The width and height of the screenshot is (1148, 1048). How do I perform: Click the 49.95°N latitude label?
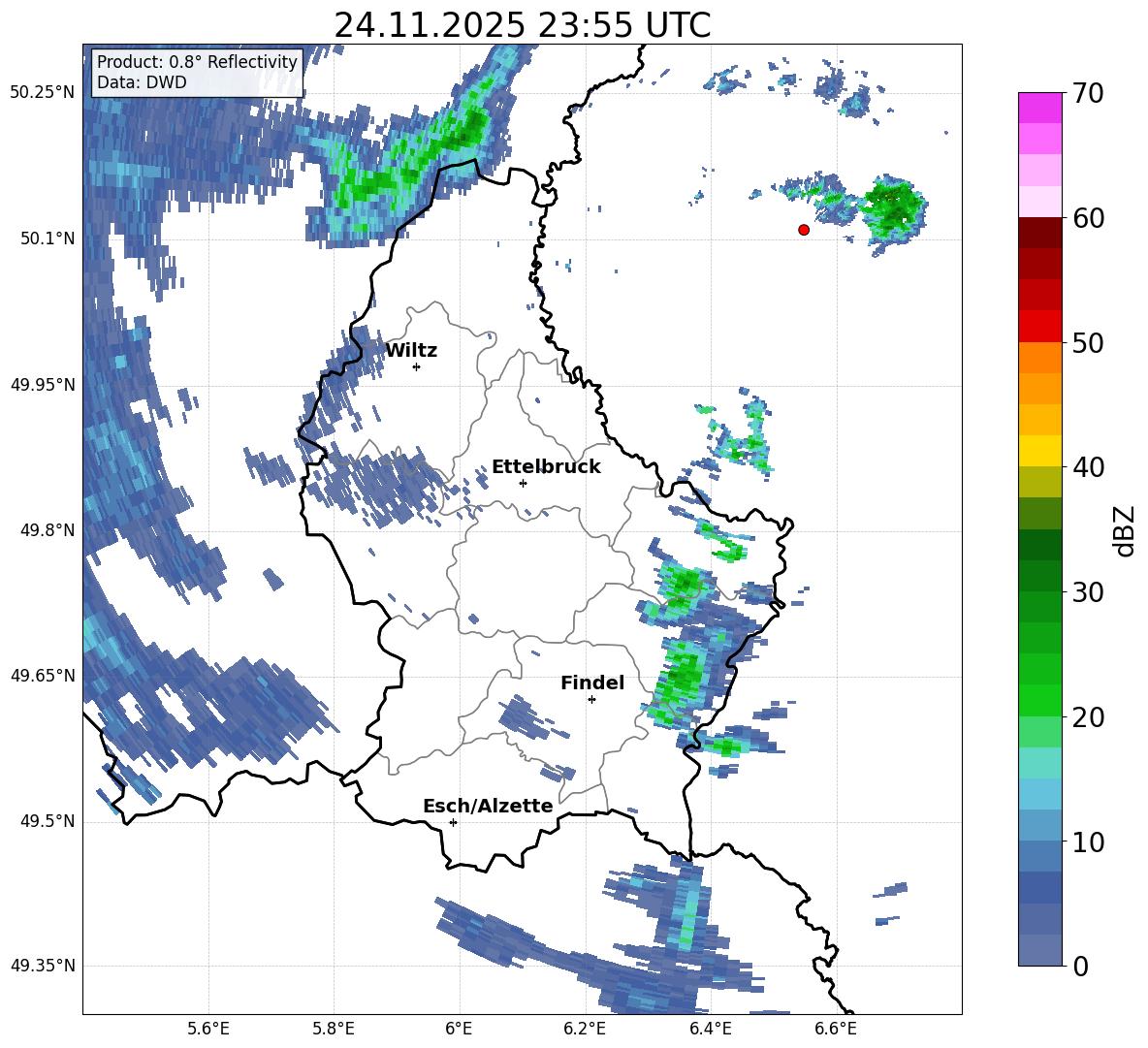tap(43, 385)
